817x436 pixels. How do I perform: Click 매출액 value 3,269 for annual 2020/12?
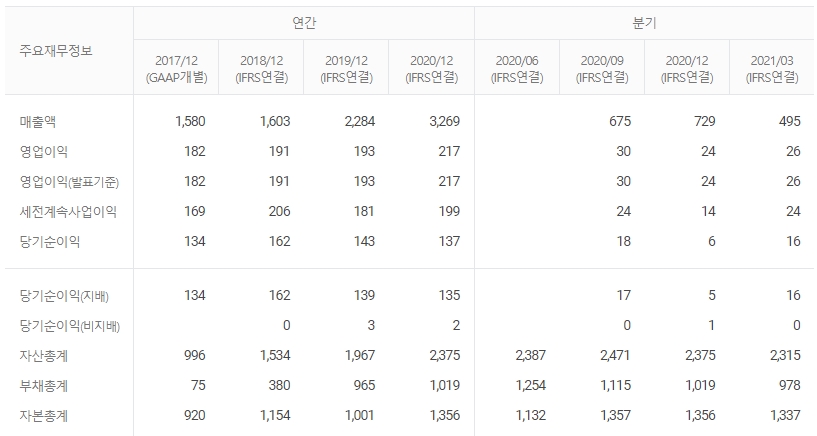tap(445, 121)
